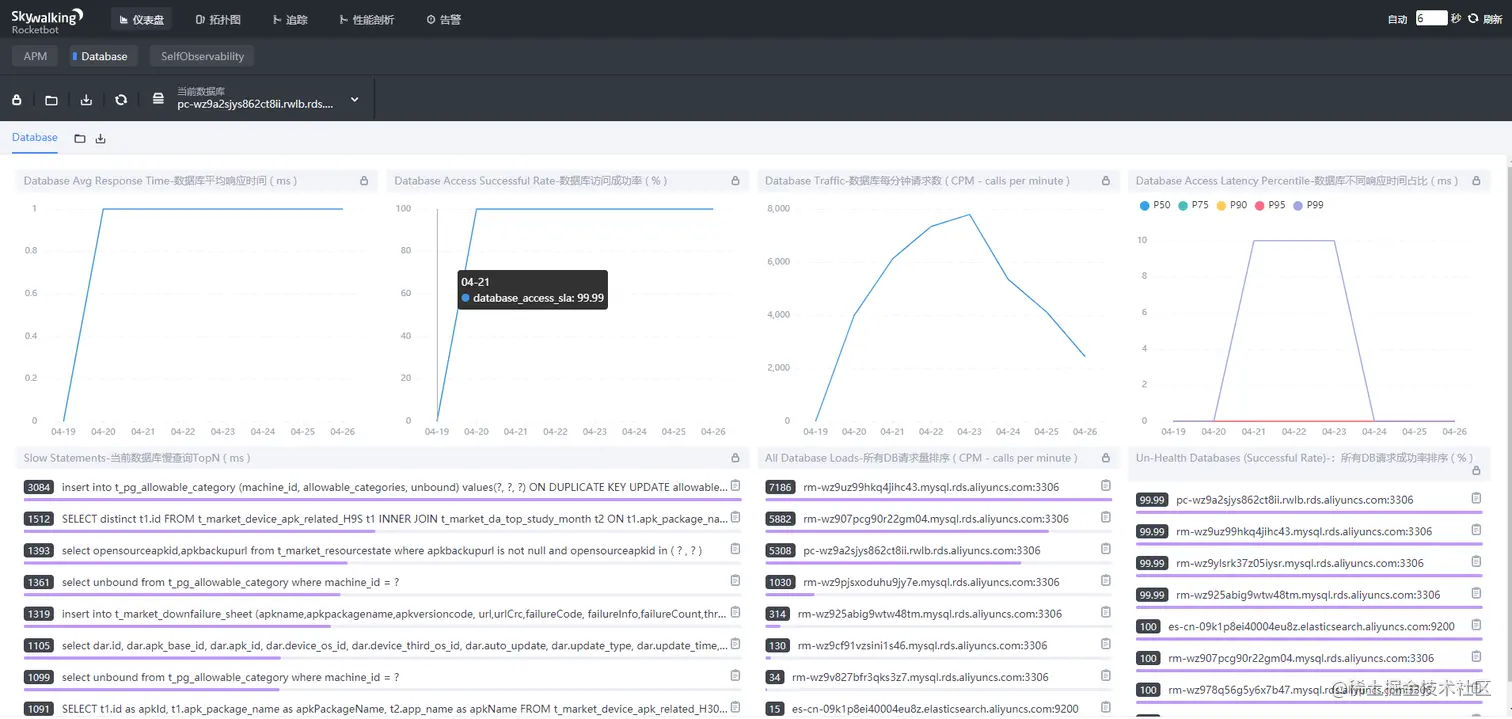Click the 3084 latency badge
Viewport: 1512px width, 719px height.
[39, 487]
